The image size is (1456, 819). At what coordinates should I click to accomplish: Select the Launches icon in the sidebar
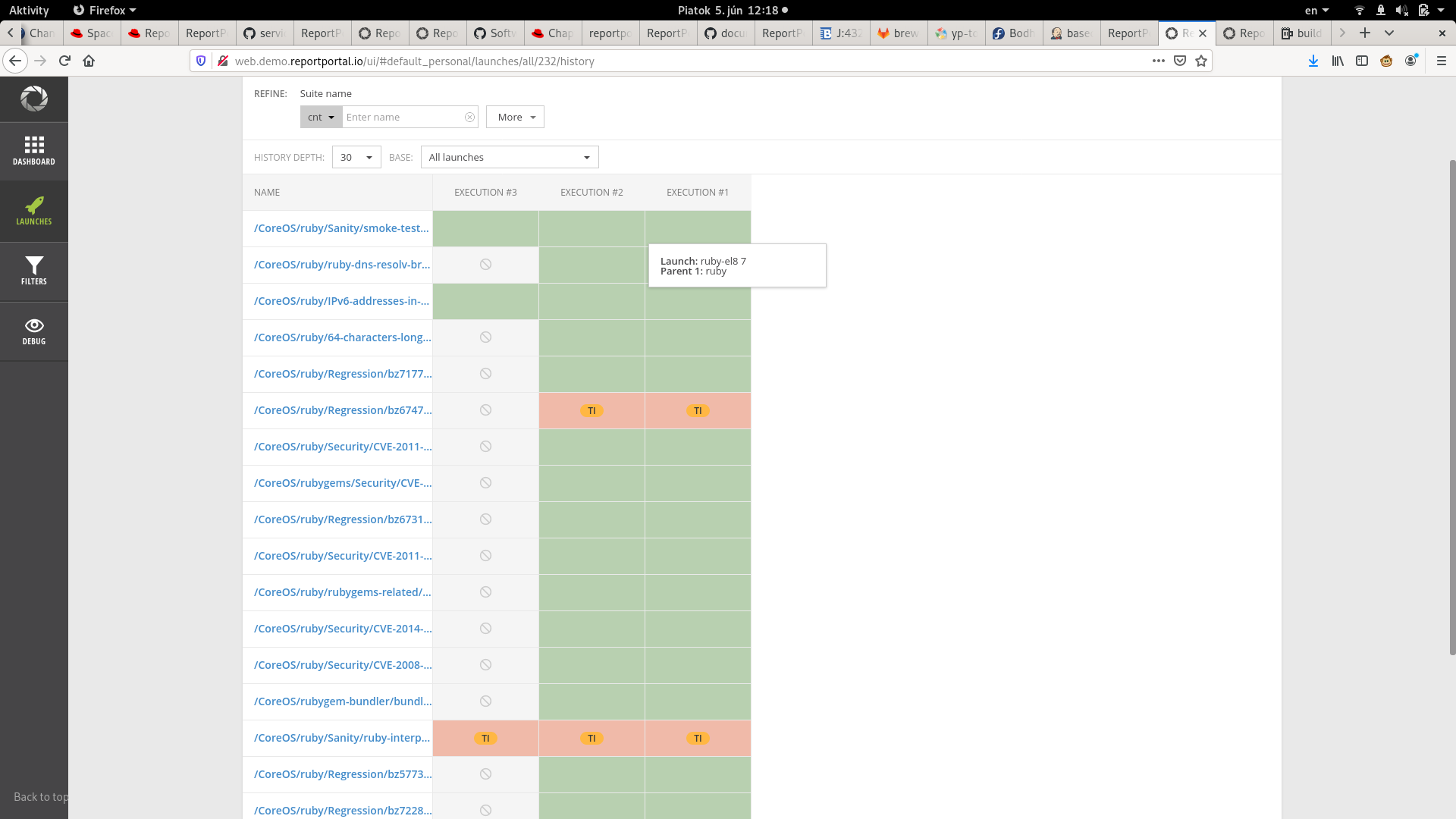pyautogui.click(x=34, y=210)
